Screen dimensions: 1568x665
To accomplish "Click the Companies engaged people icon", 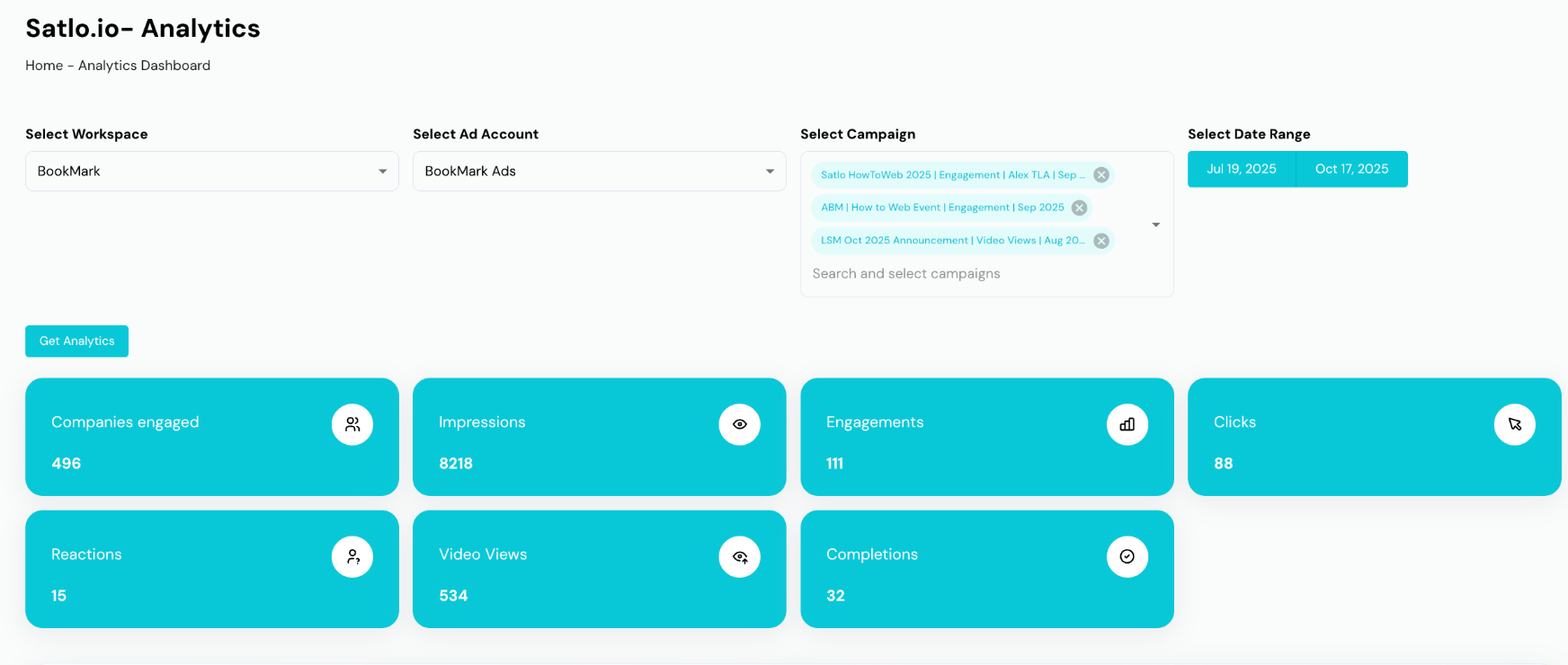I will tap(352, 424).
